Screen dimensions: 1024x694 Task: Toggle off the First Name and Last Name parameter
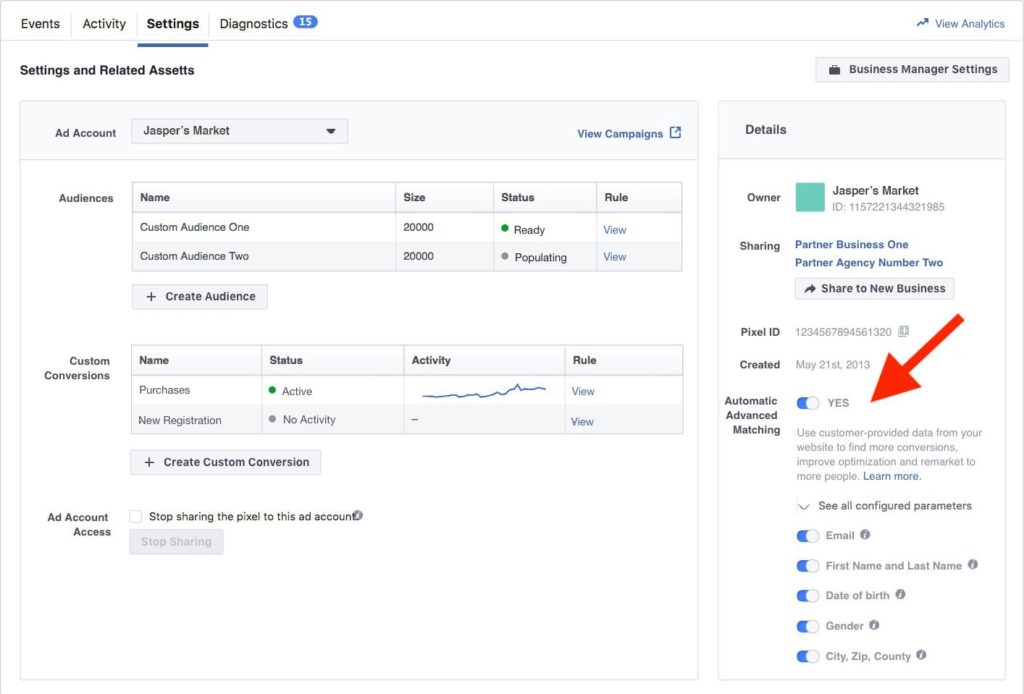click(x=807, y=565)
